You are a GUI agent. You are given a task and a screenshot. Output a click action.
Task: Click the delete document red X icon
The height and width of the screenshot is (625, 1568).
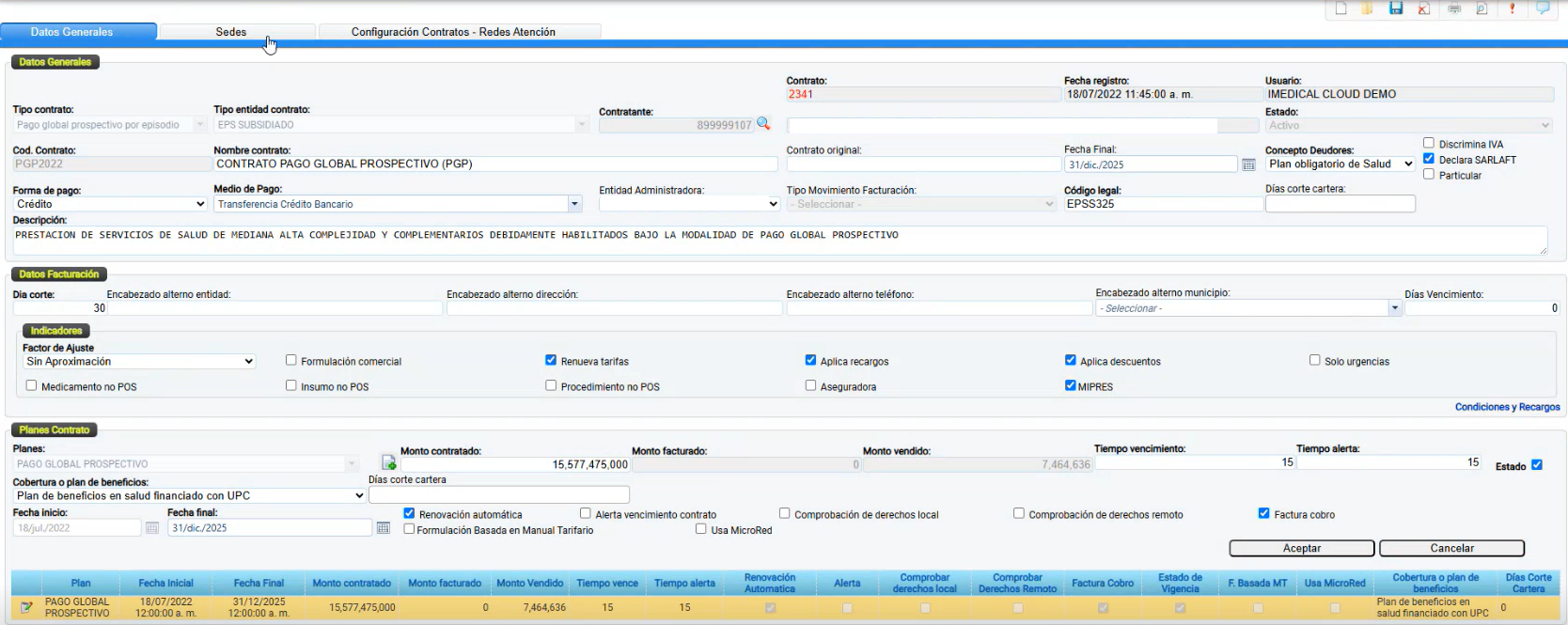pos(1423,8)
